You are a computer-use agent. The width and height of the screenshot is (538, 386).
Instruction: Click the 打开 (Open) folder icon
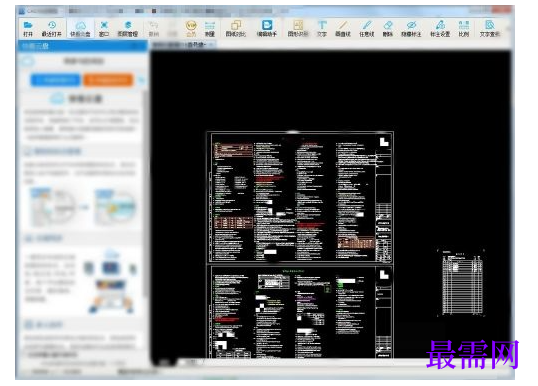click(x=28, y=28)
